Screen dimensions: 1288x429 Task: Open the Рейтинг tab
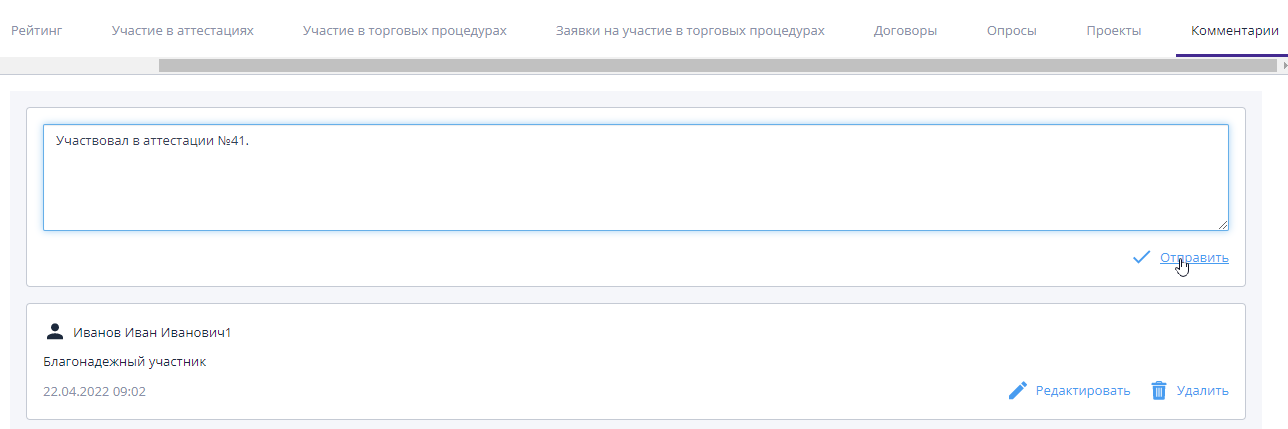(x=37, y=31)
